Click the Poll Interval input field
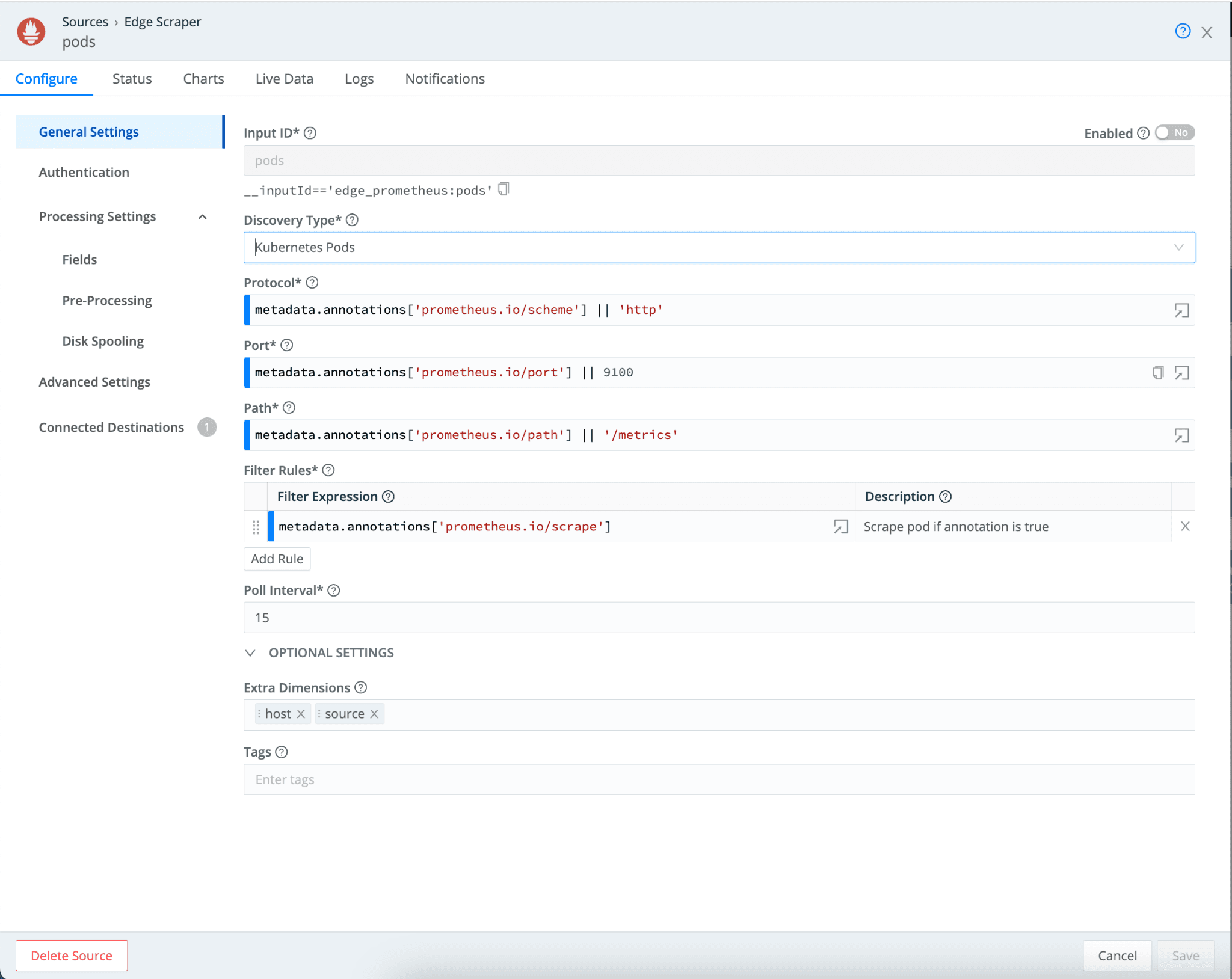This screenshot has width=1232, height=979. [719, 618]
